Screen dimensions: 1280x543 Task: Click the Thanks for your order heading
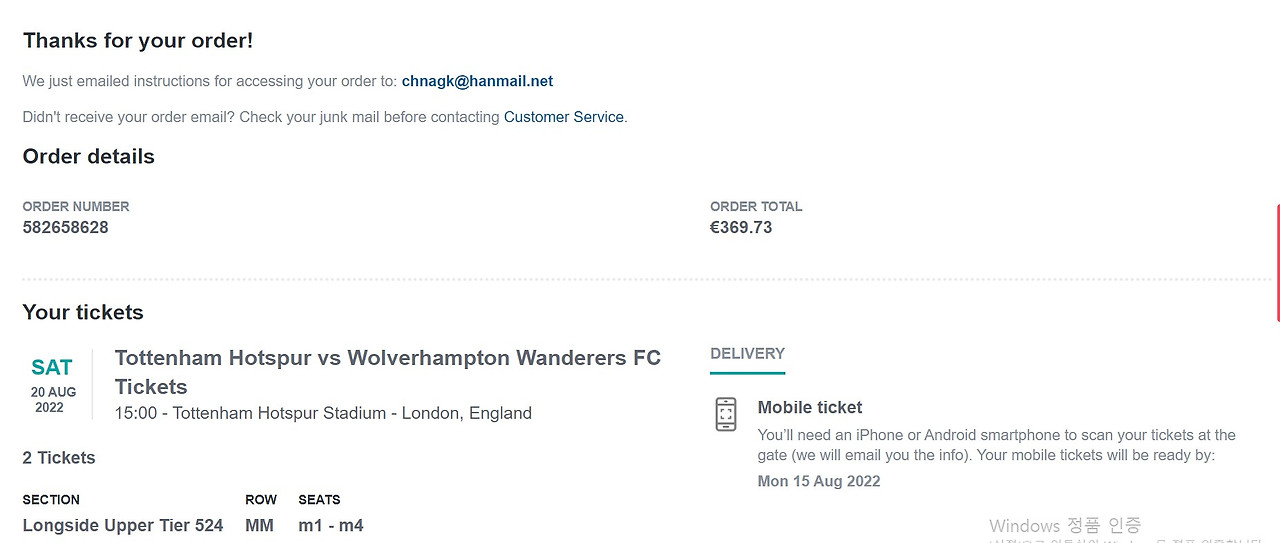(138, 41)
